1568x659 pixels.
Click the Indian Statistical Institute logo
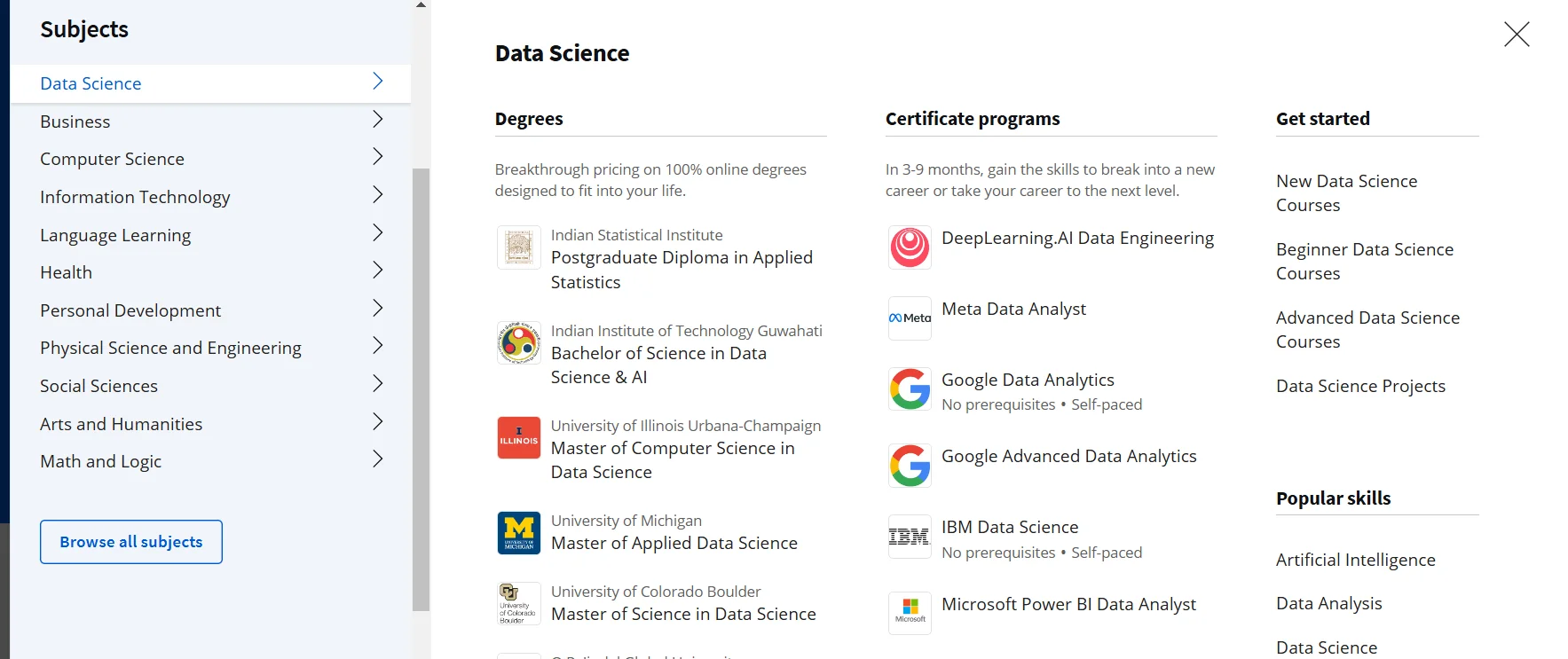coord(519,247)
